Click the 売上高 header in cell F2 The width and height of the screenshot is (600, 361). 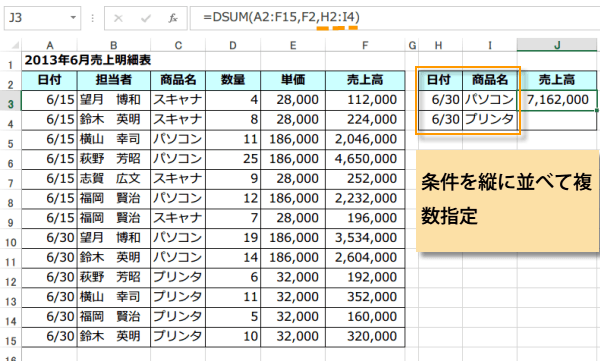pos(365,80)
